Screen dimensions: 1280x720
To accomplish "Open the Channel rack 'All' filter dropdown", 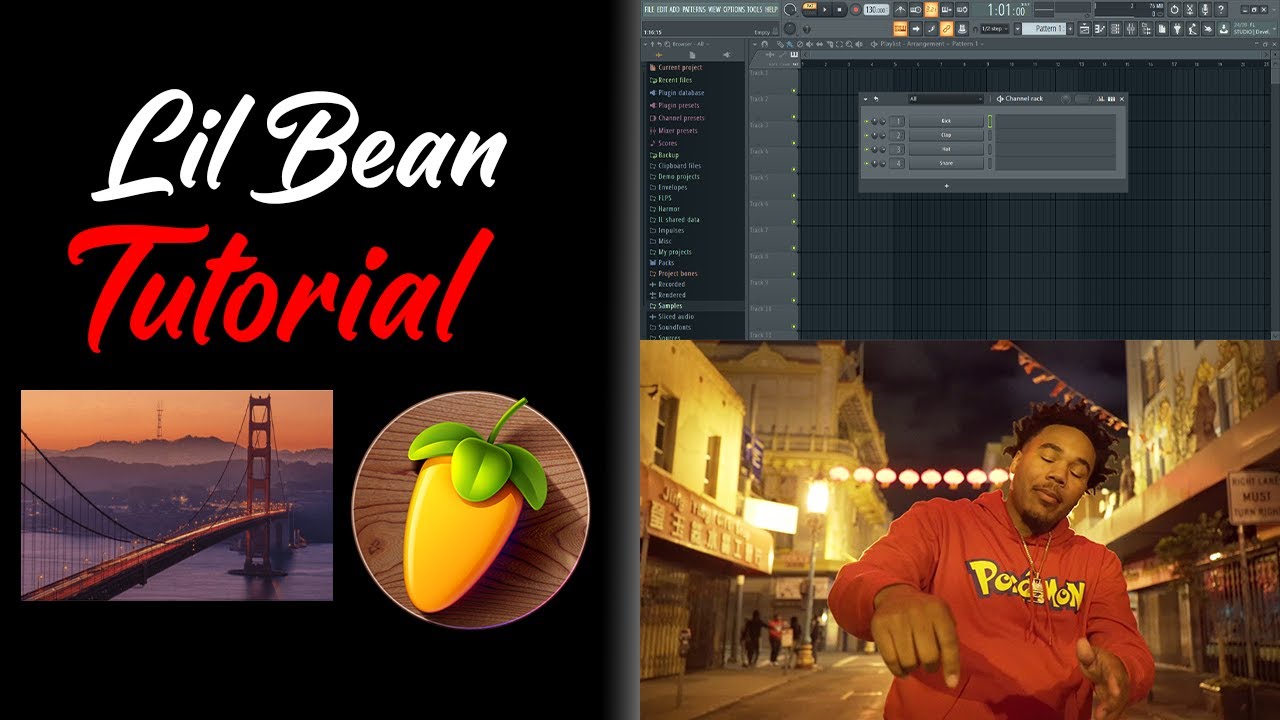I will click(946, 99).
